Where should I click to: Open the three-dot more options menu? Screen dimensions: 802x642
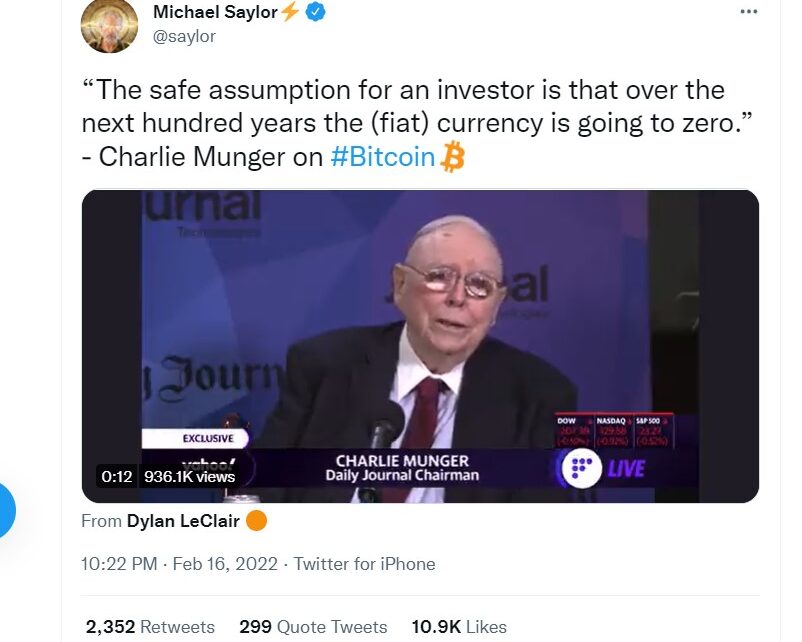pyautogui.click(x=748, y=11)
